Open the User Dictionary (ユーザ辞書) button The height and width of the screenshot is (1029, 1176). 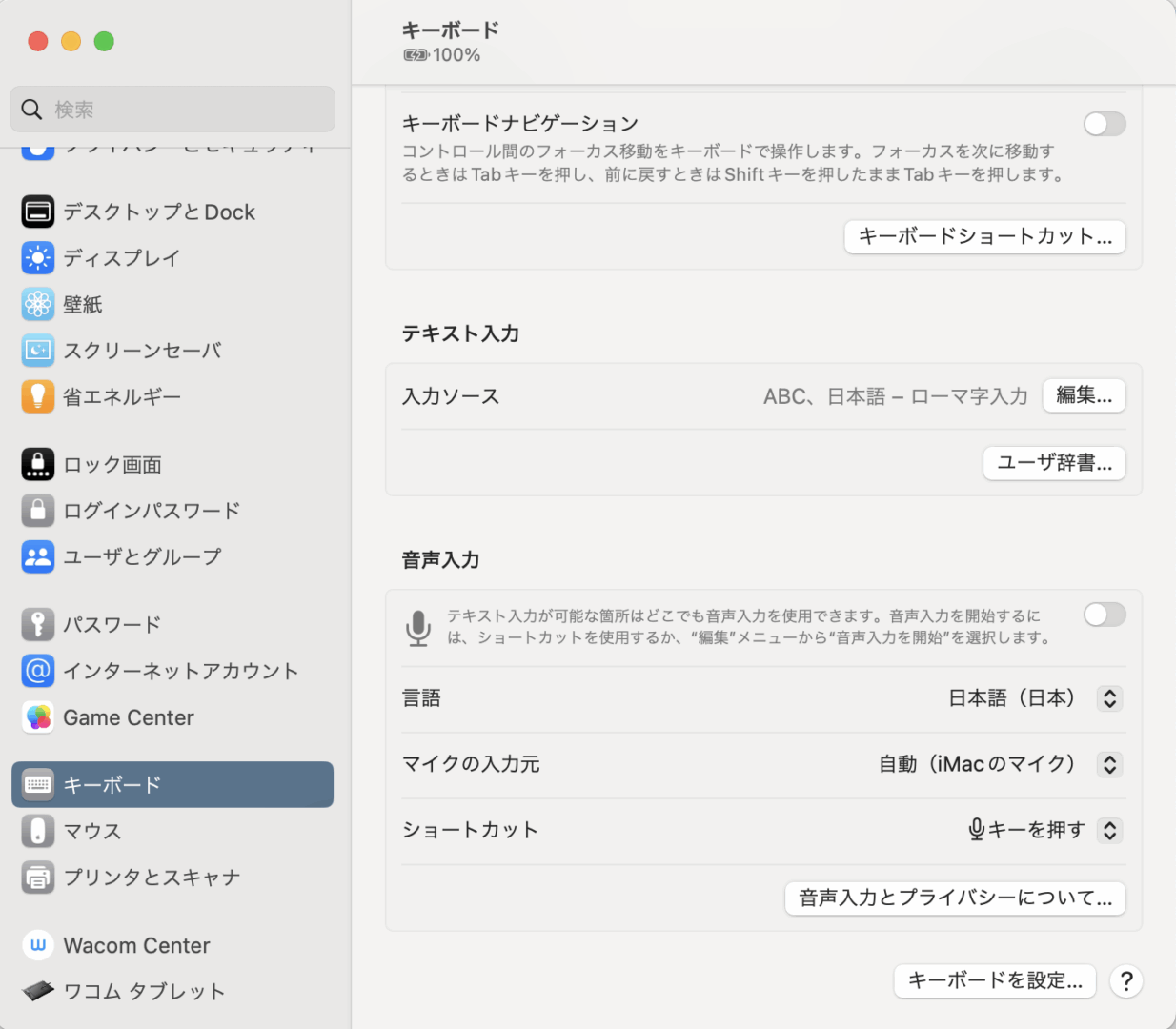pos(1054,463)
